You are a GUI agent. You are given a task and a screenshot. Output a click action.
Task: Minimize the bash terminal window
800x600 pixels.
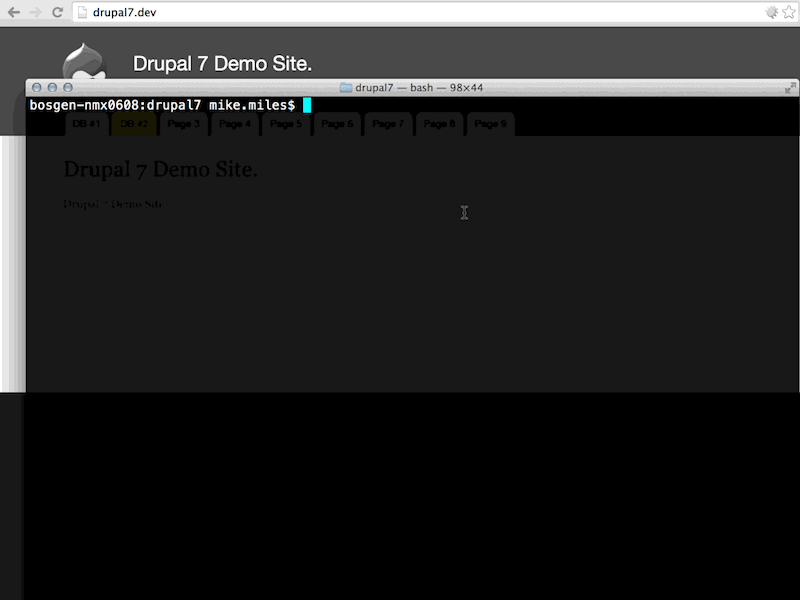[x=49, y=87]
